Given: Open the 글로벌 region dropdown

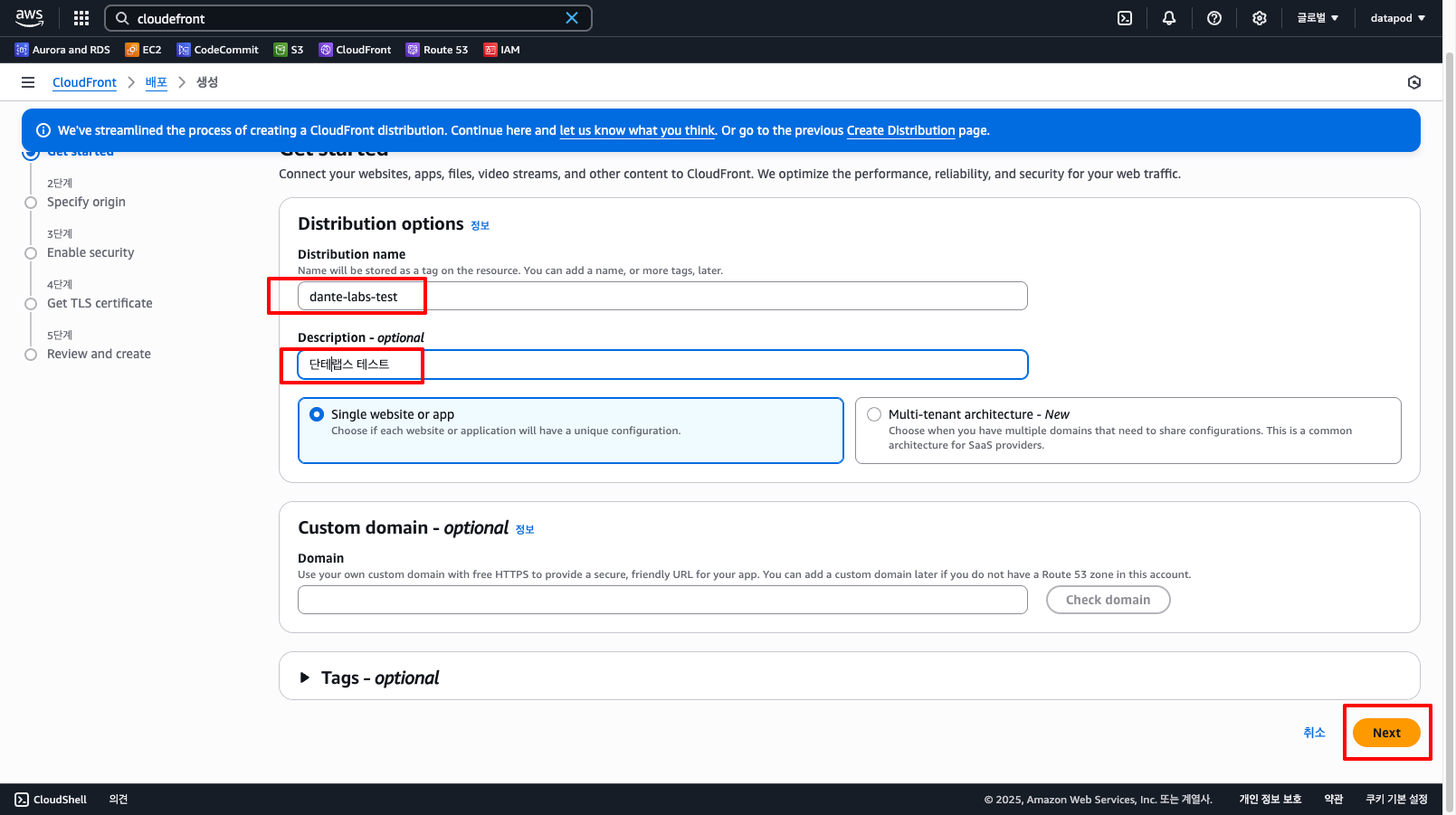Looking at the screenshot, I should point(1318,18).
